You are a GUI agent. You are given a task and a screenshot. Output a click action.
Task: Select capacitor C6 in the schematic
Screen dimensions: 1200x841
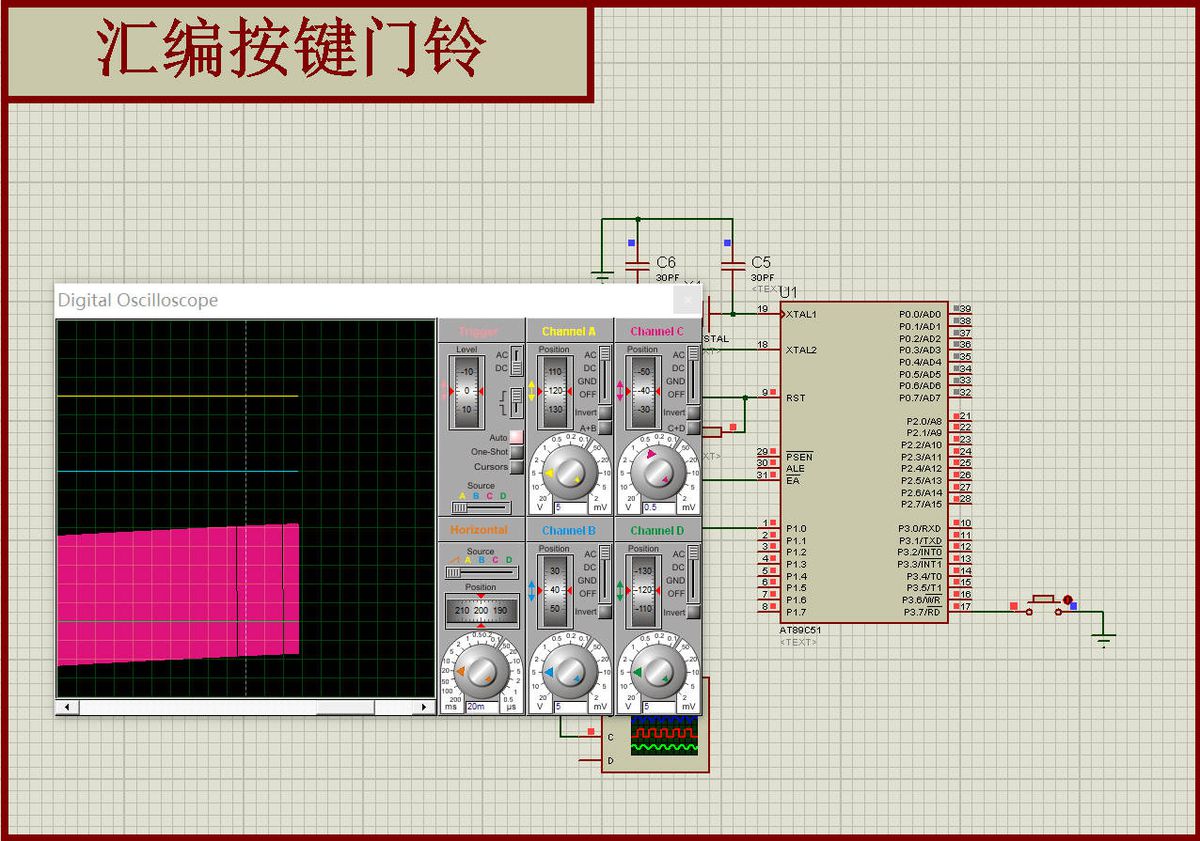point(637,266)
